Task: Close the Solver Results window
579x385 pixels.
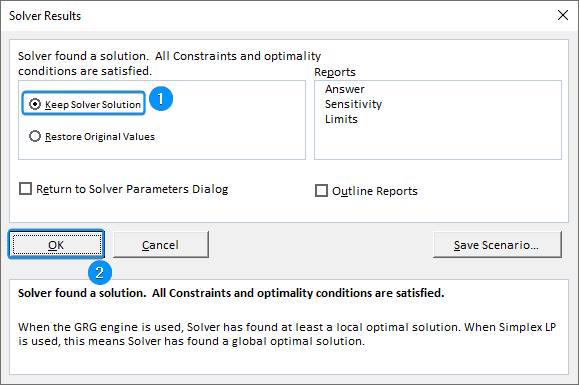Action: tap(563, 15)
